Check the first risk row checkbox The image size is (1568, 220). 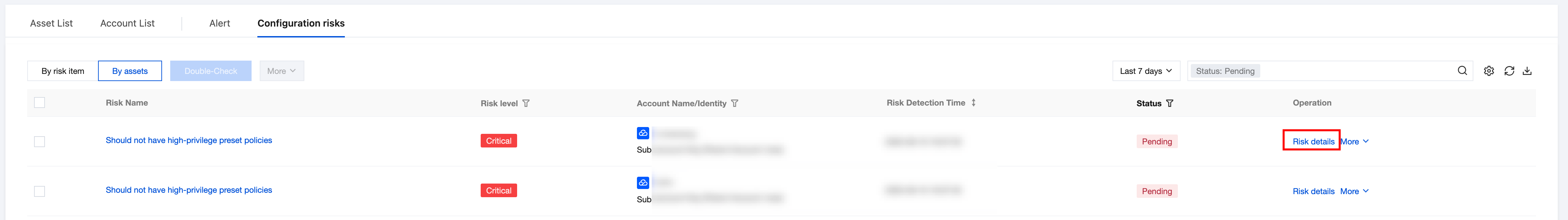[x=39, y=141]
